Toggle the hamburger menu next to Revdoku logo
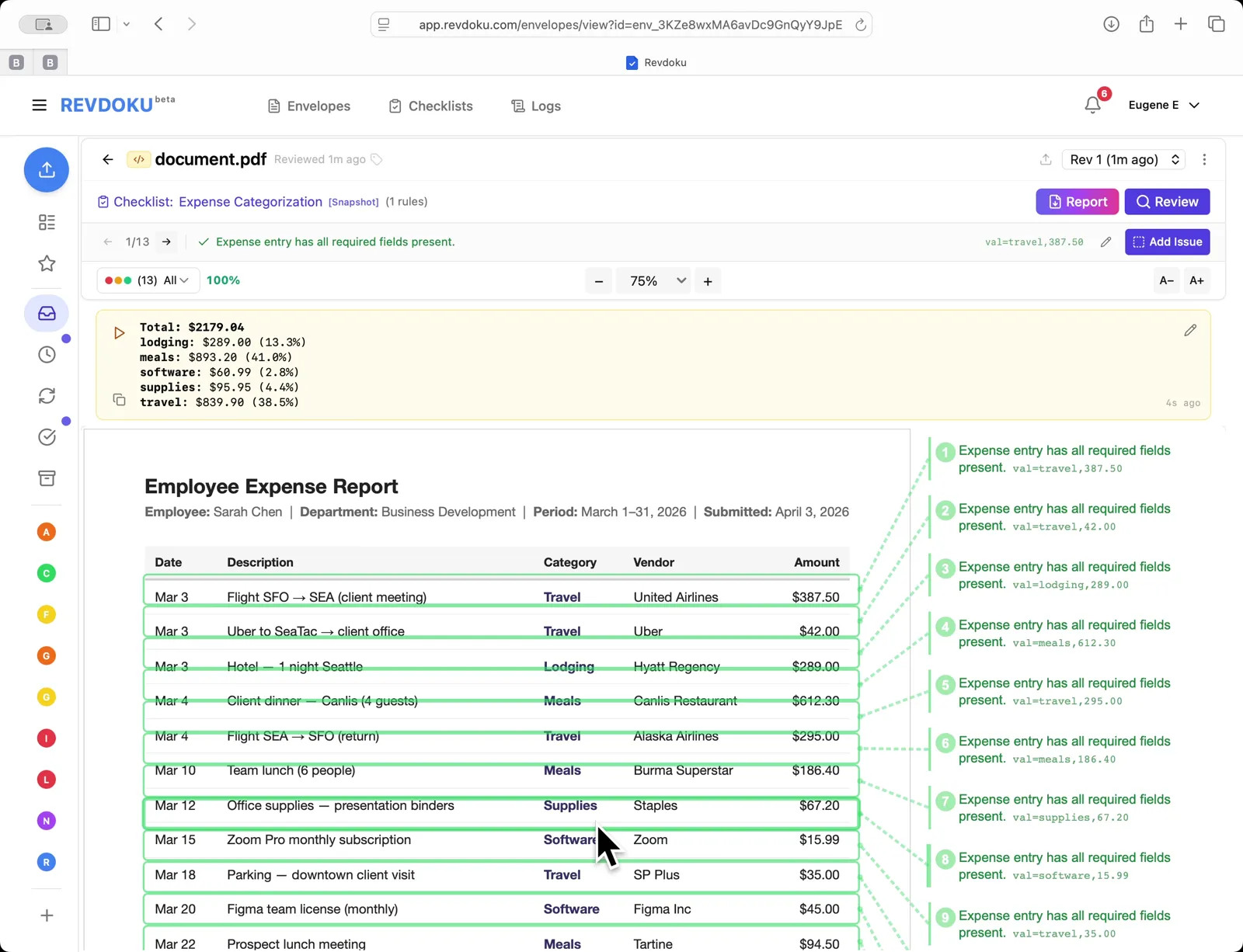This screenshot has height=952, width=1243. point(39,105)
